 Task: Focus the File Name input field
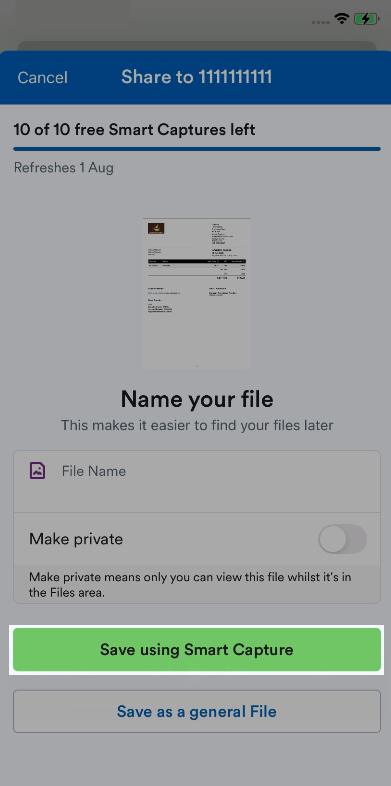point(197,481)
